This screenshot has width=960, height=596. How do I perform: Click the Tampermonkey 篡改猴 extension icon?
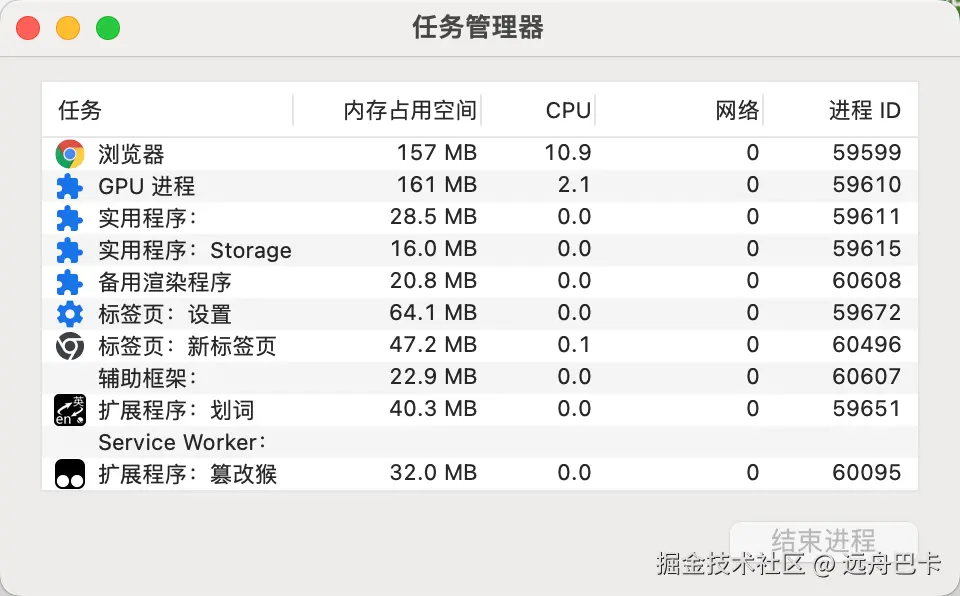[x=69, y=474]
